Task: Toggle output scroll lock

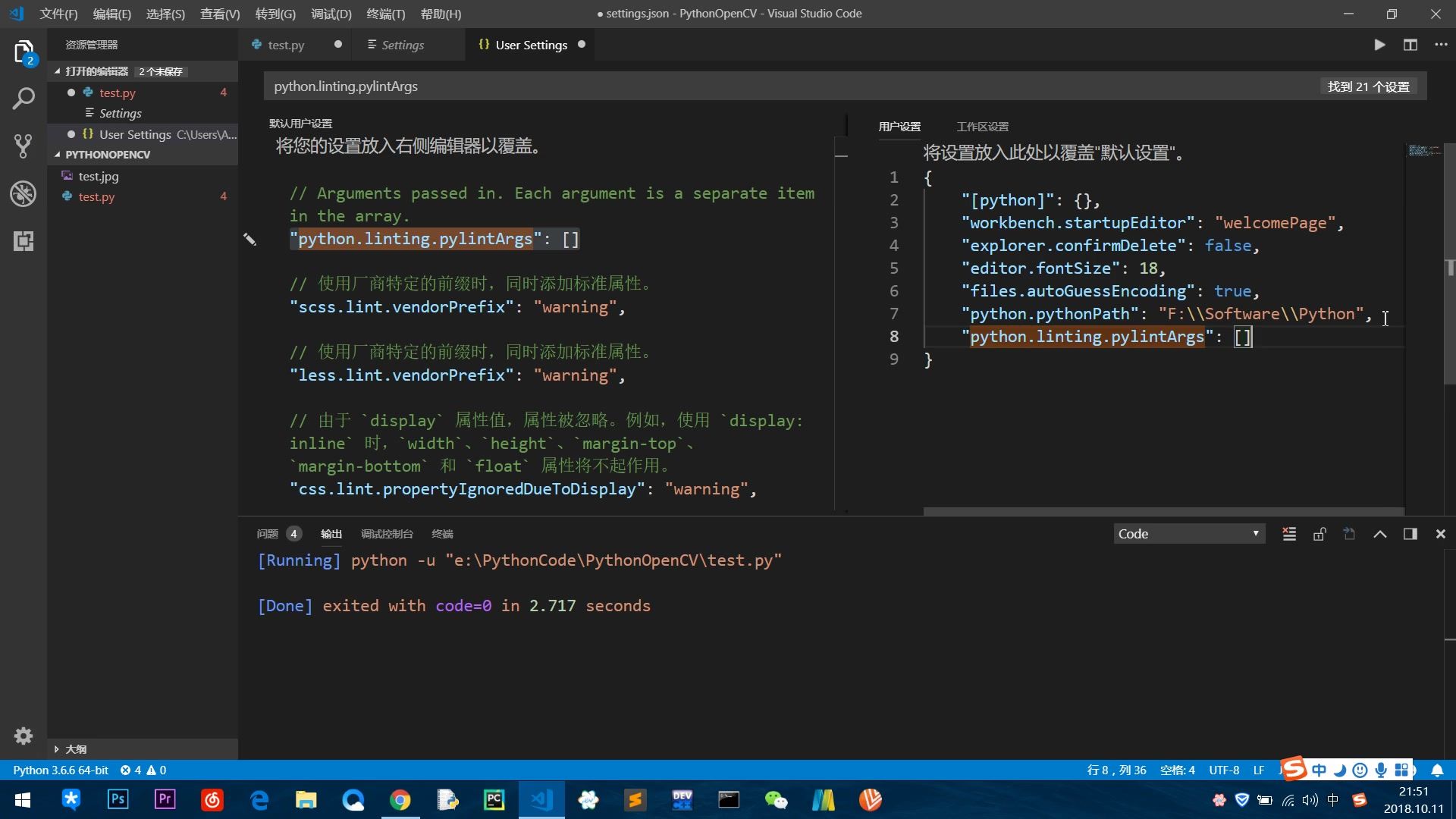Action: (x=1319, y=534)
